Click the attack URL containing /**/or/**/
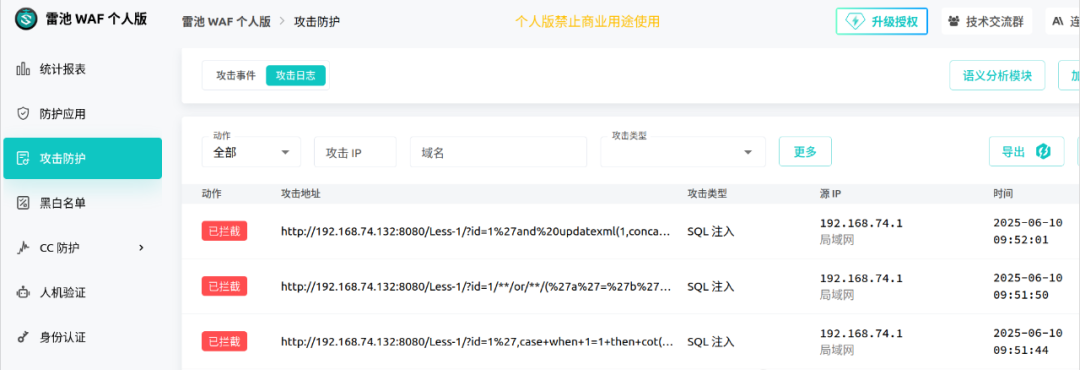 pos(475,286)
